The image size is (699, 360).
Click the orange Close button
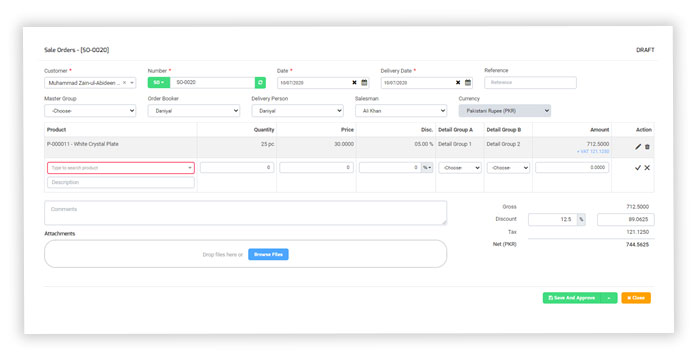pos(636,298)
